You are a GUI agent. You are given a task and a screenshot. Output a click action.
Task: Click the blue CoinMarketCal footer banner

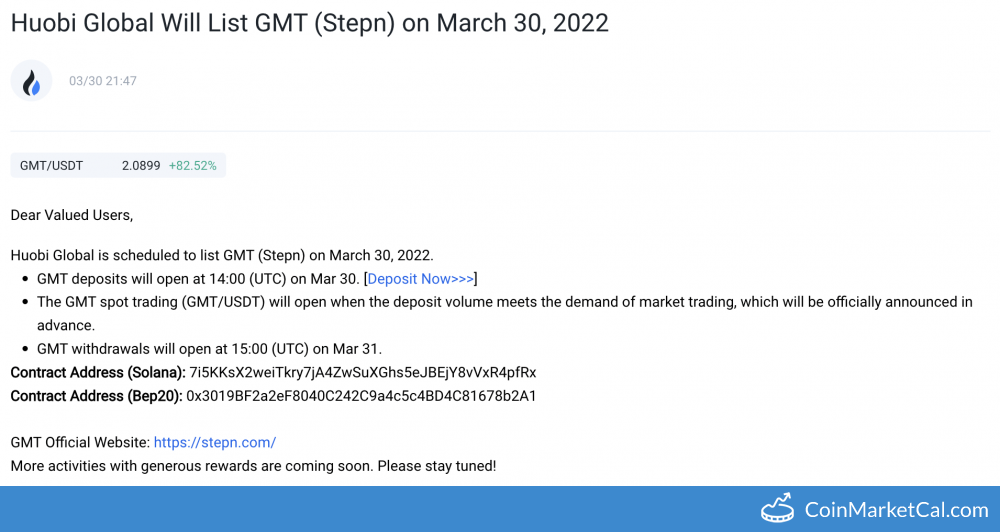tap(500, 509)
